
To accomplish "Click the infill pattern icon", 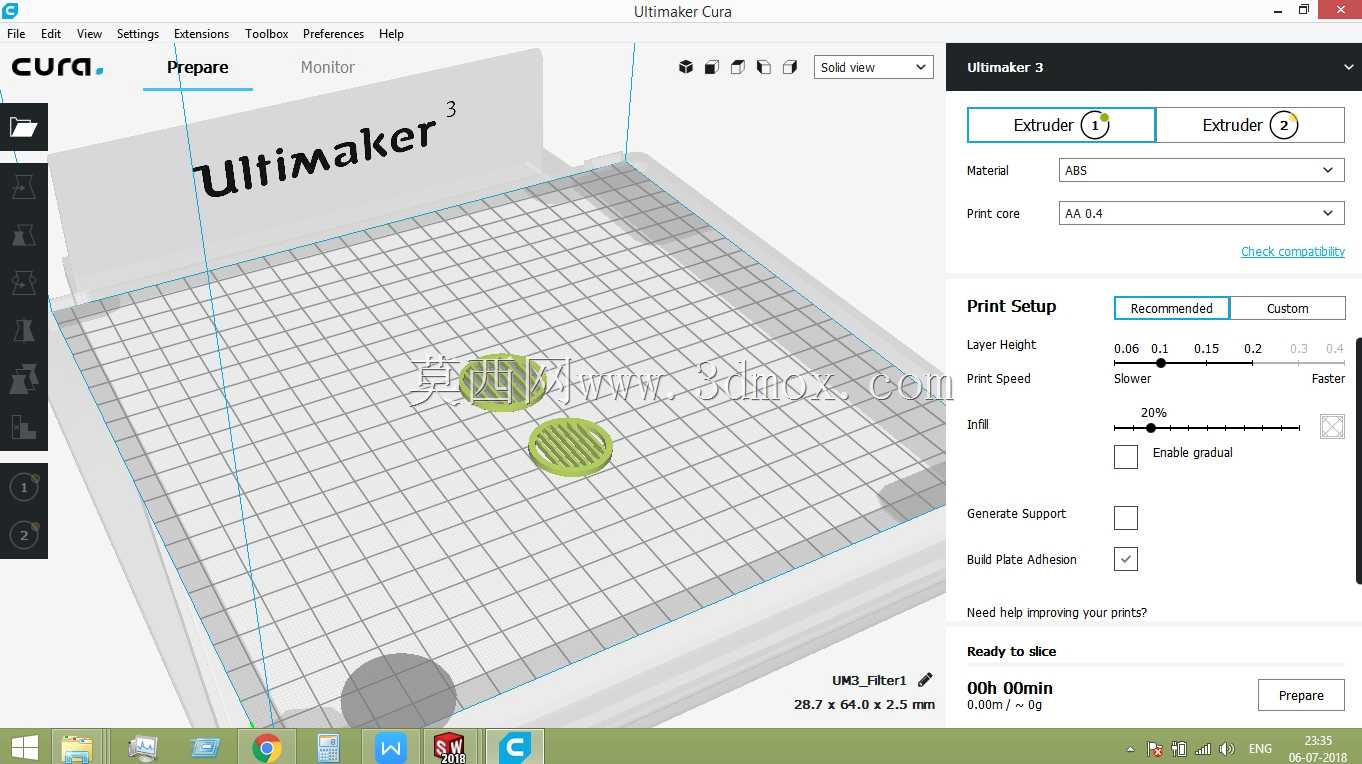I will 1332,427.
